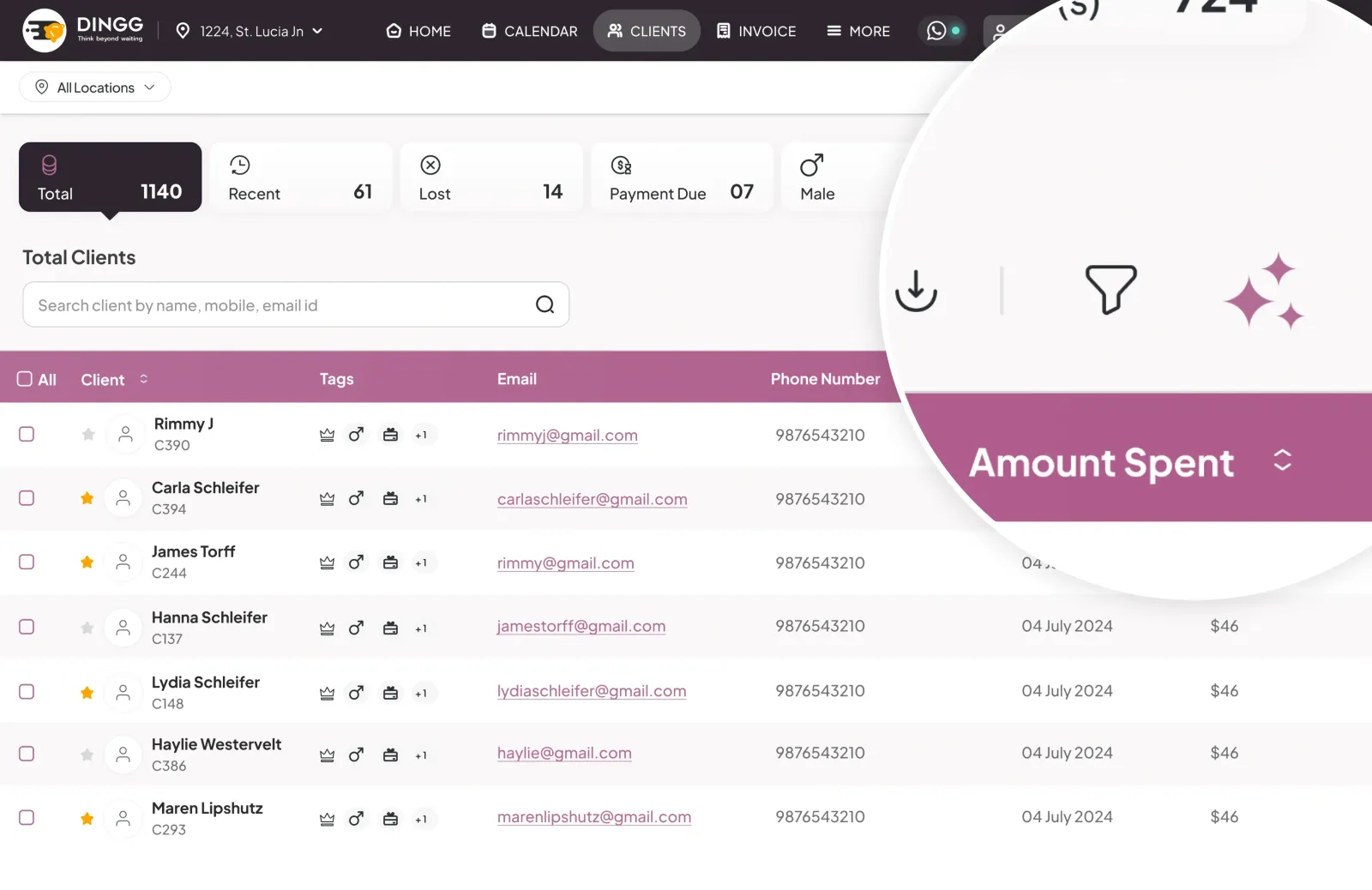Click the Tags column header
The width and height of the screenshot is (1372, 890).
pyautogui.click(x=336, y=379)
